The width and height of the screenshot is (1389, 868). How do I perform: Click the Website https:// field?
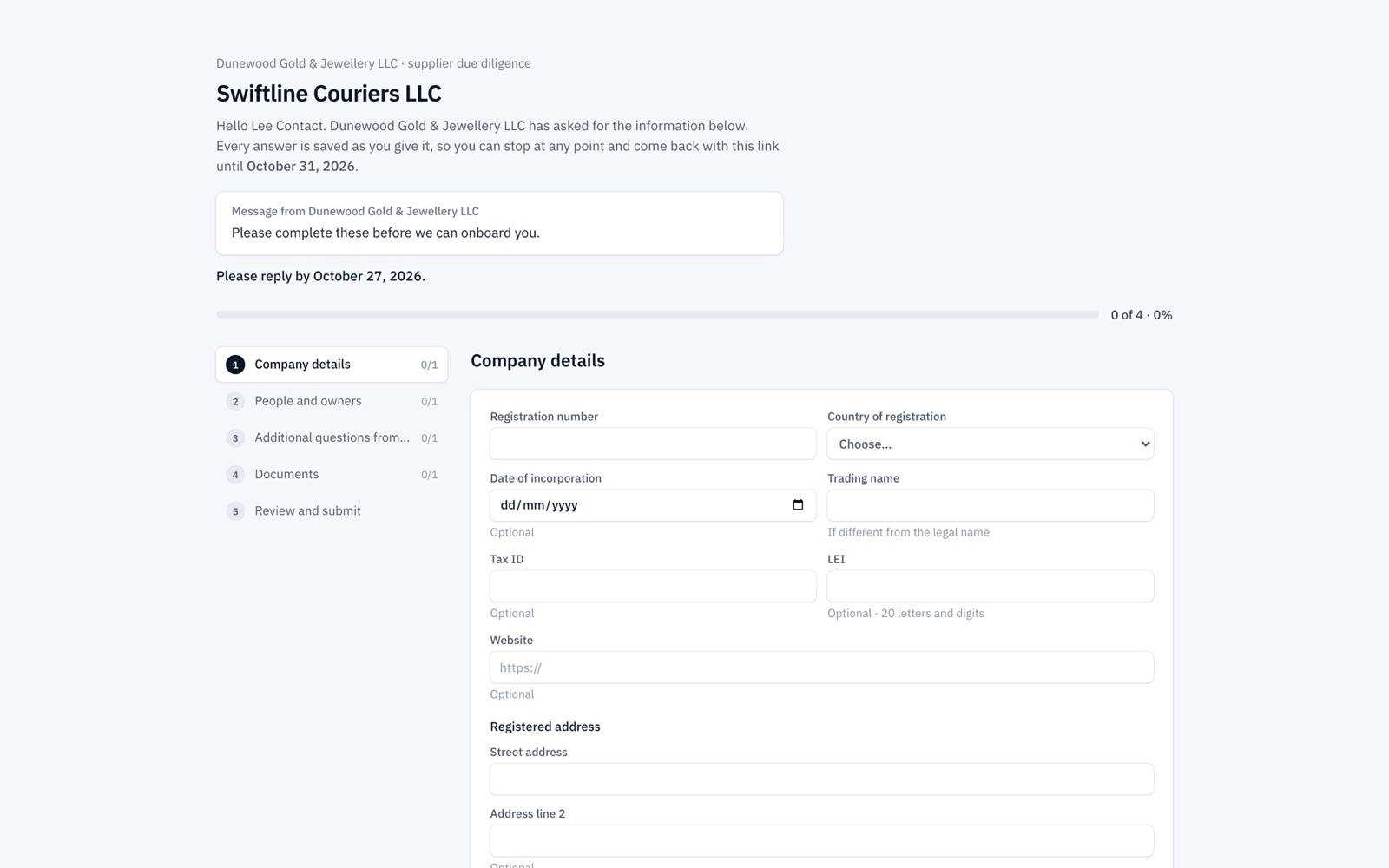click(x=821, y=667)
